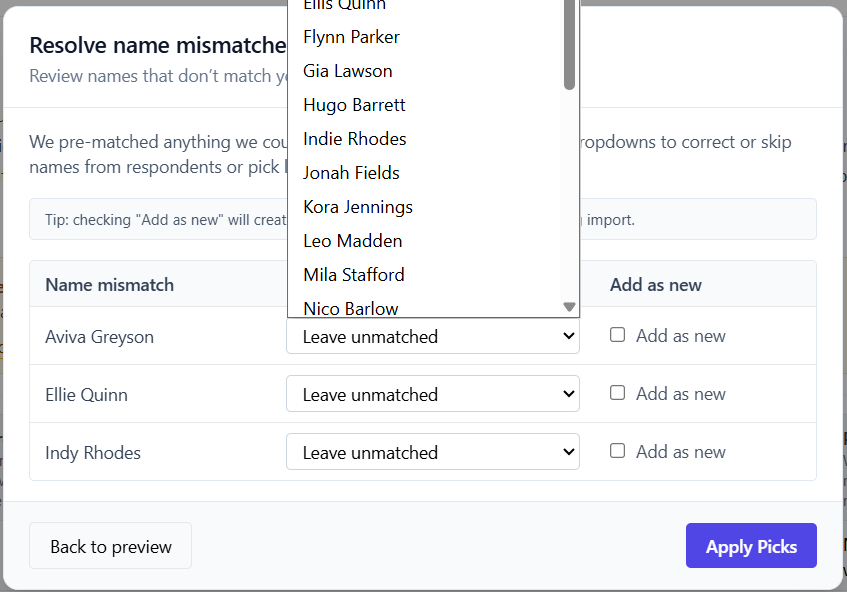The image size is (847, 592).
Task: Enable 'Add as new' for Ellie Quinn
Action: point(619,394)
